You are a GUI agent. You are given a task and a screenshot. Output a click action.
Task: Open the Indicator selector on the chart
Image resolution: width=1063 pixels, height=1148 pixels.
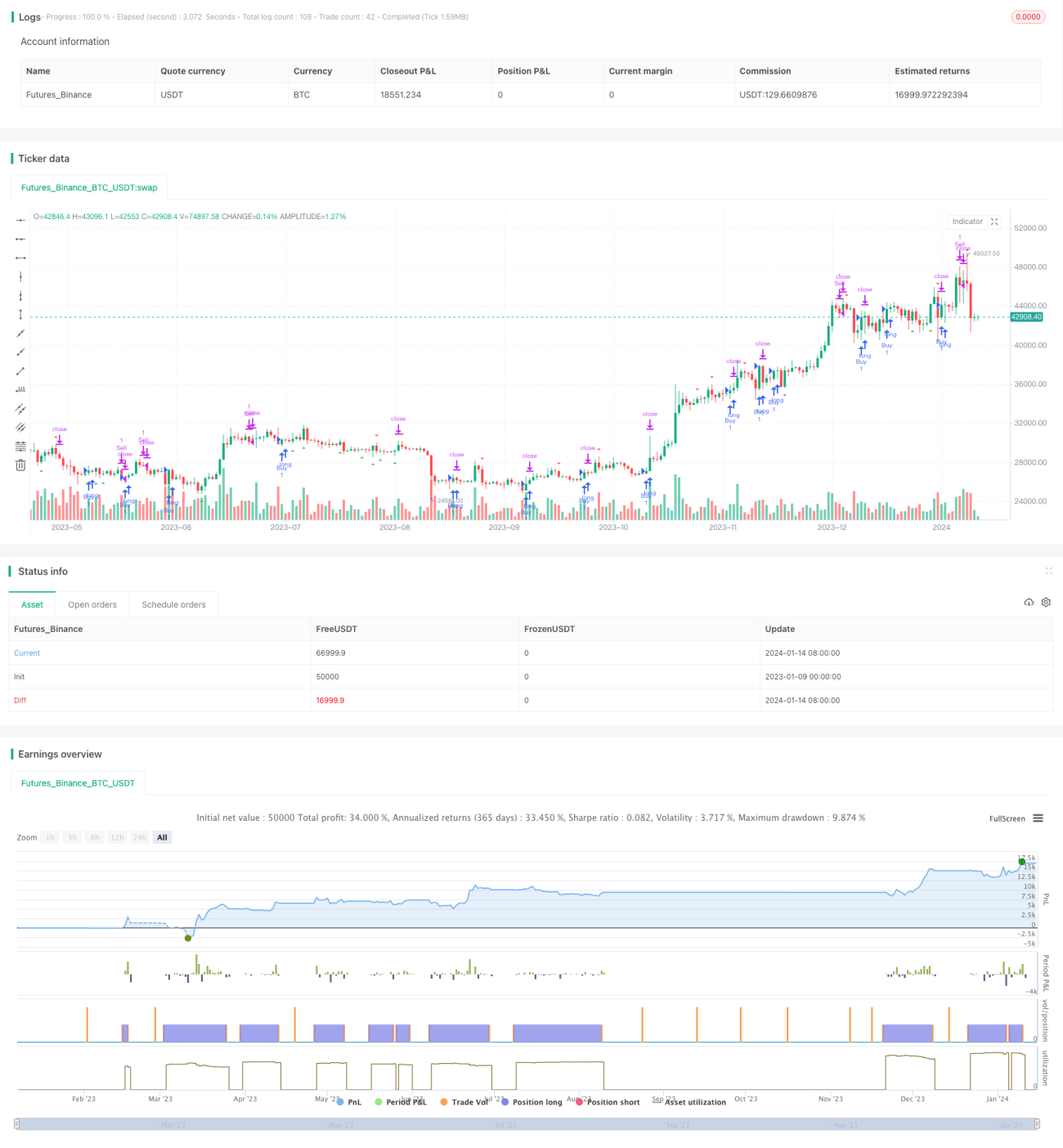pos(967,222)
